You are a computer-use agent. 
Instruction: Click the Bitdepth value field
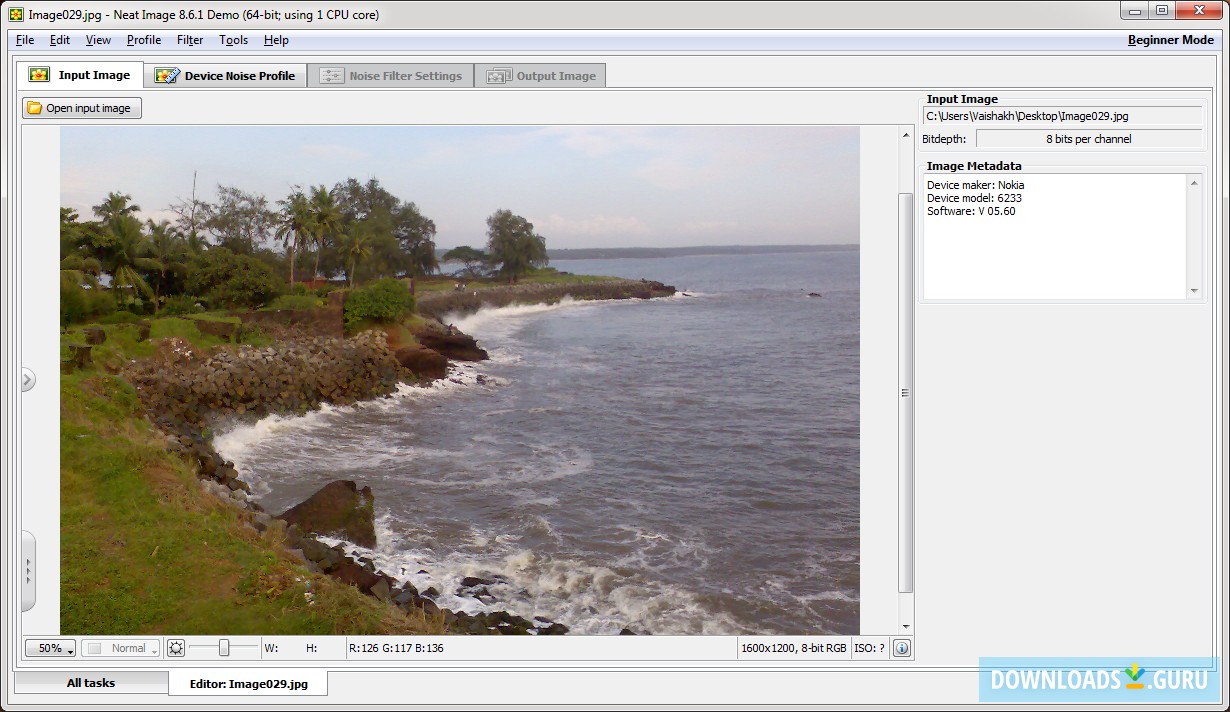(x=1089, y=139)
